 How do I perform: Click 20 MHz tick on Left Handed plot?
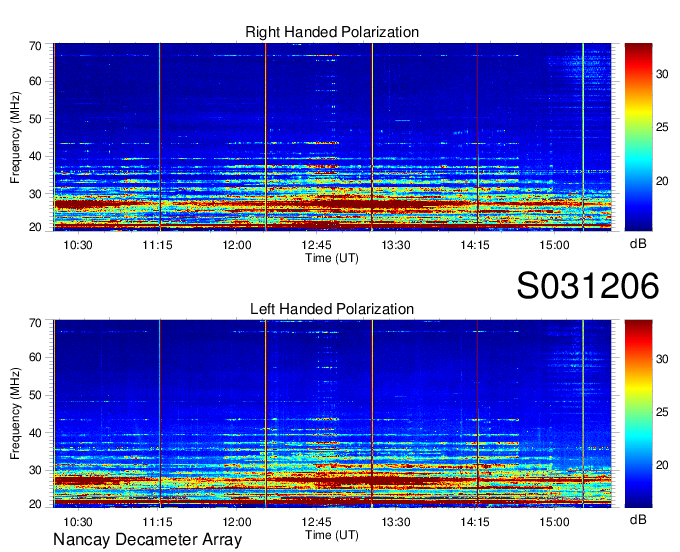point(35,504)
